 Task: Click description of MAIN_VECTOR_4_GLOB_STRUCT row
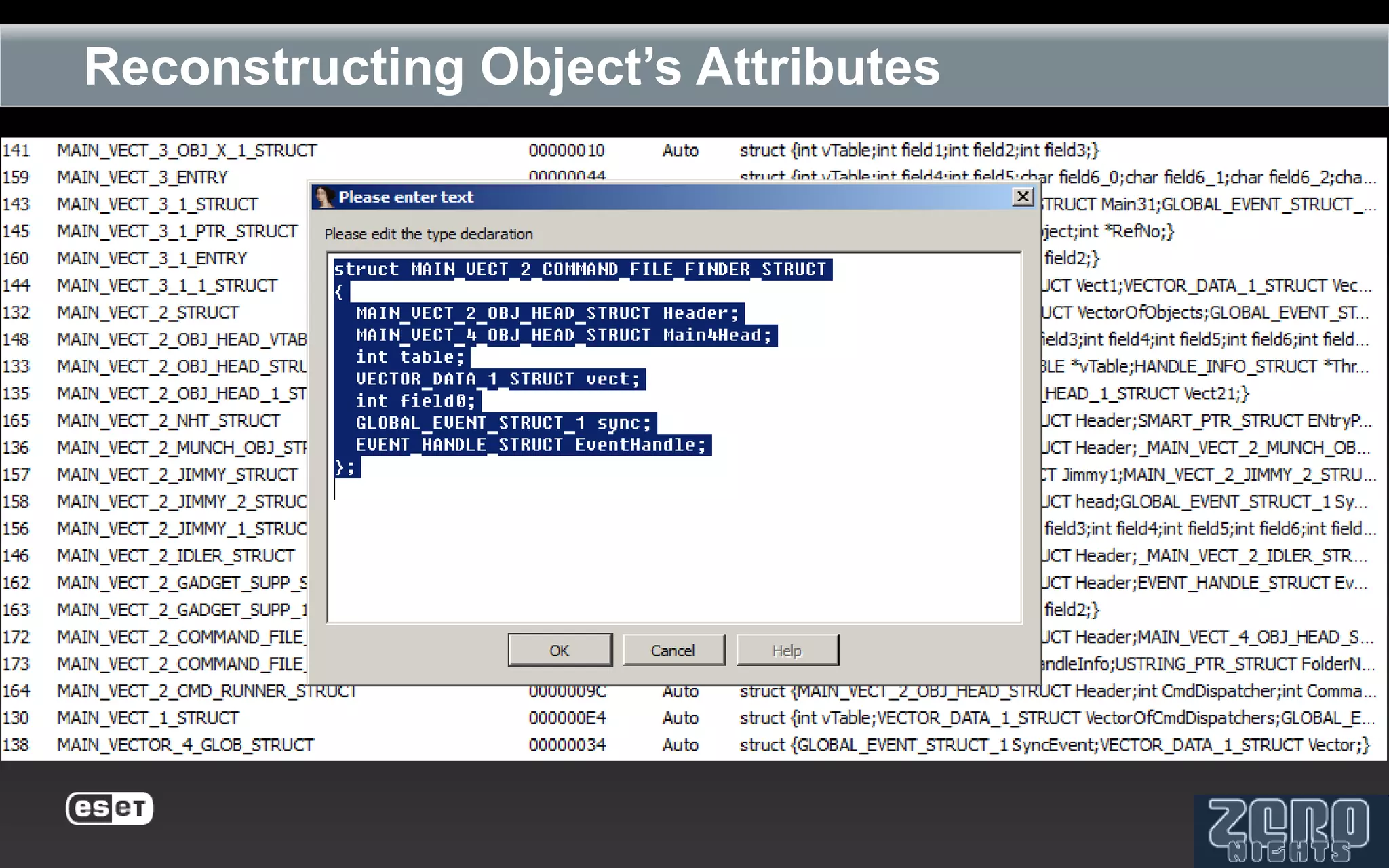tap(1055, 745)
